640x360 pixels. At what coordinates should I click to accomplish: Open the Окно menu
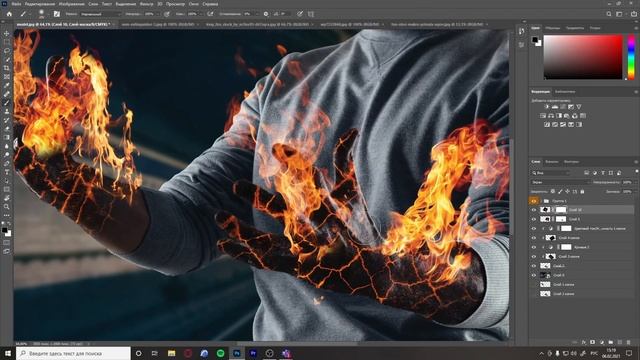click(x=193, y=4)
